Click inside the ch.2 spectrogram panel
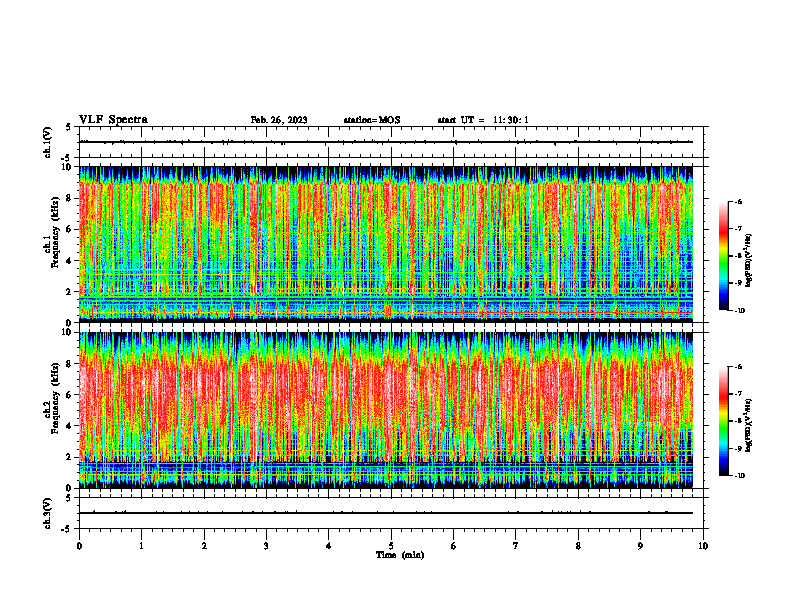Viewport: 792px width, 612px height. click(x=385, y=410)
